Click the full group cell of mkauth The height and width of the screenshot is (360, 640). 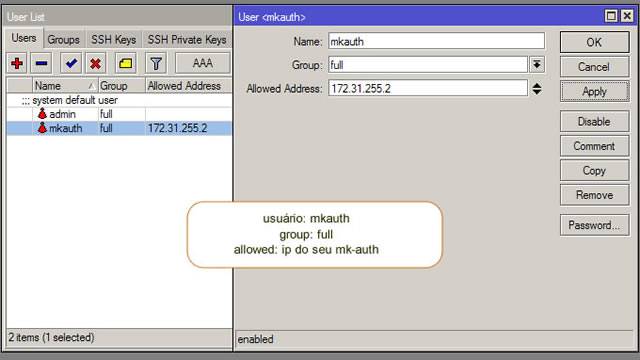click(x=106, y=128)
